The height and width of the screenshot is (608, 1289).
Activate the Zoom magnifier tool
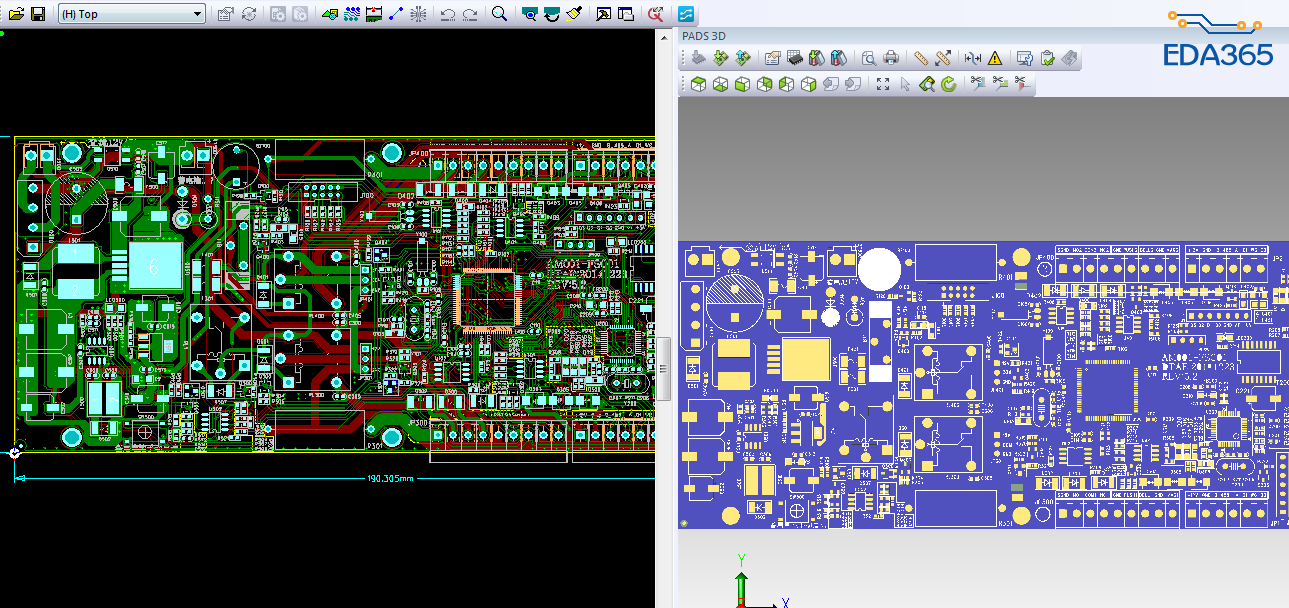tap(500, 14)
